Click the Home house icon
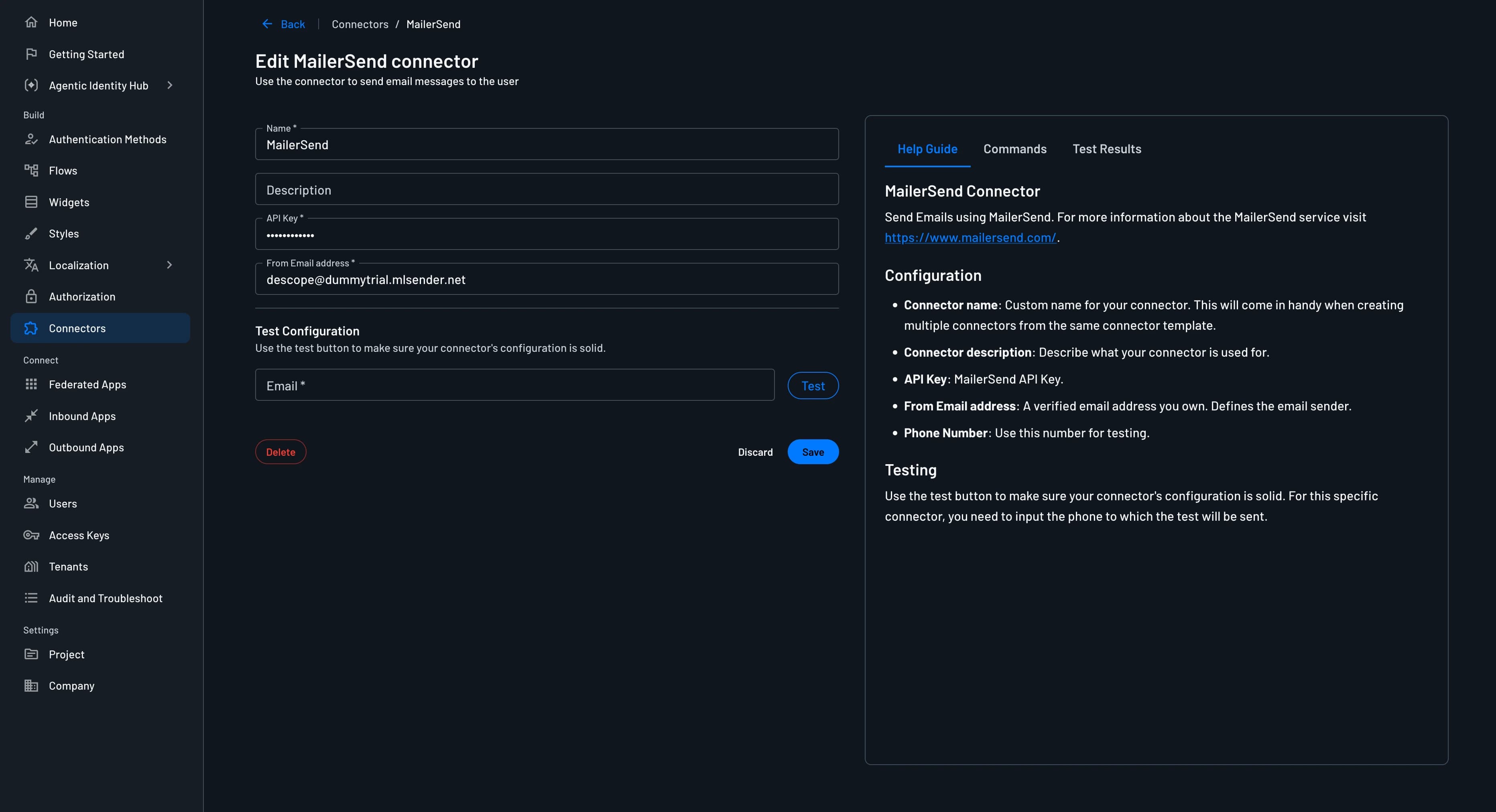 point(31,22)
